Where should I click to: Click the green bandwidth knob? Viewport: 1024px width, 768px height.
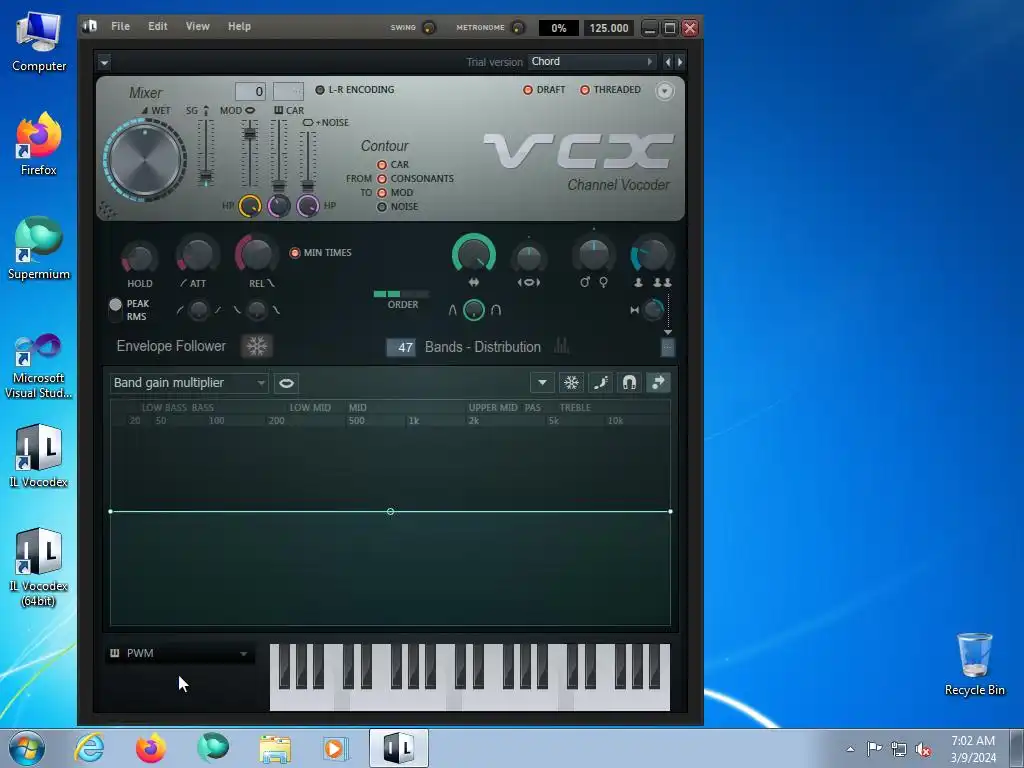click(x=474, y=254)
